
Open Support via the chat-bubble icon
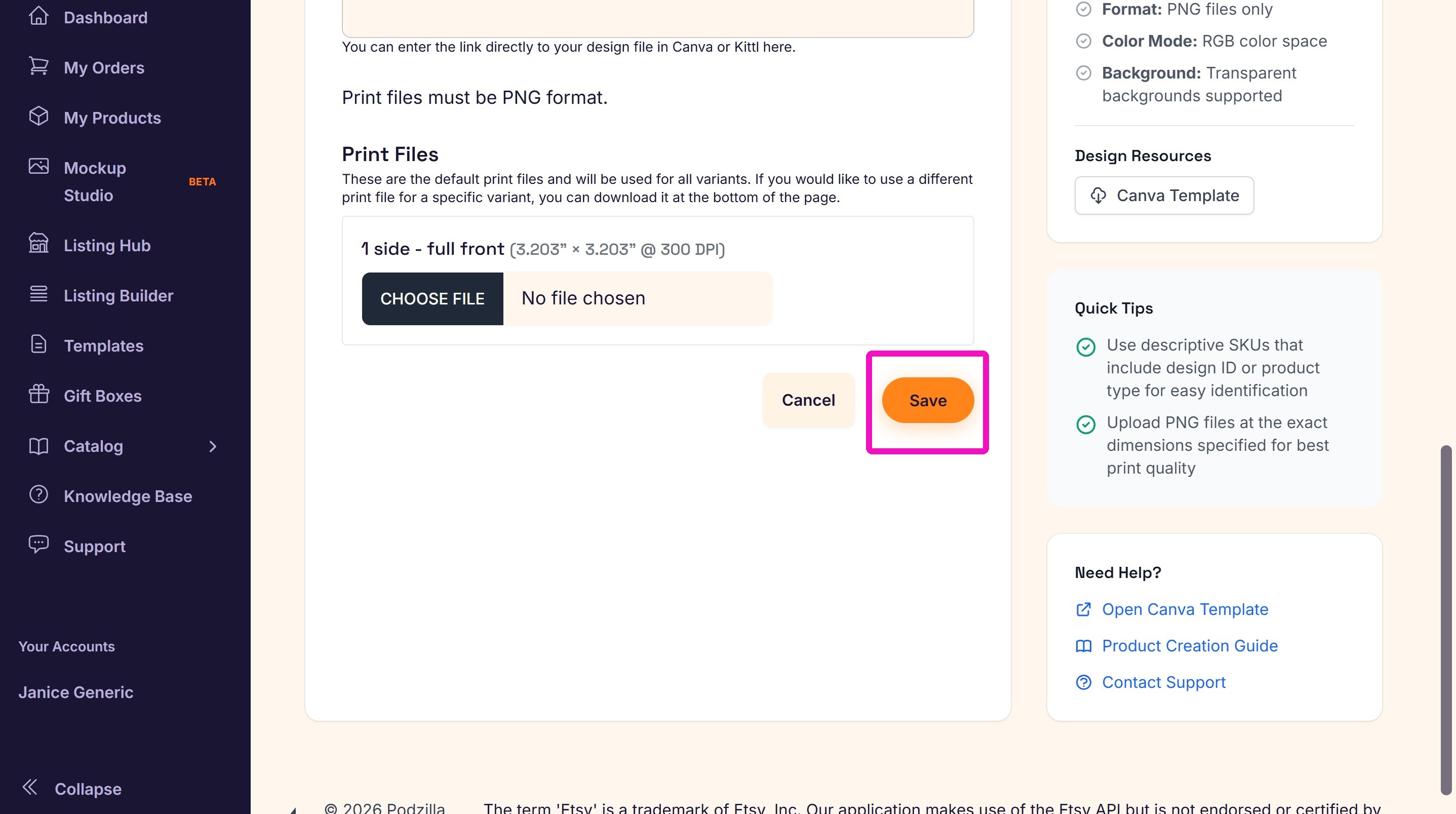[x=38, y=545]
